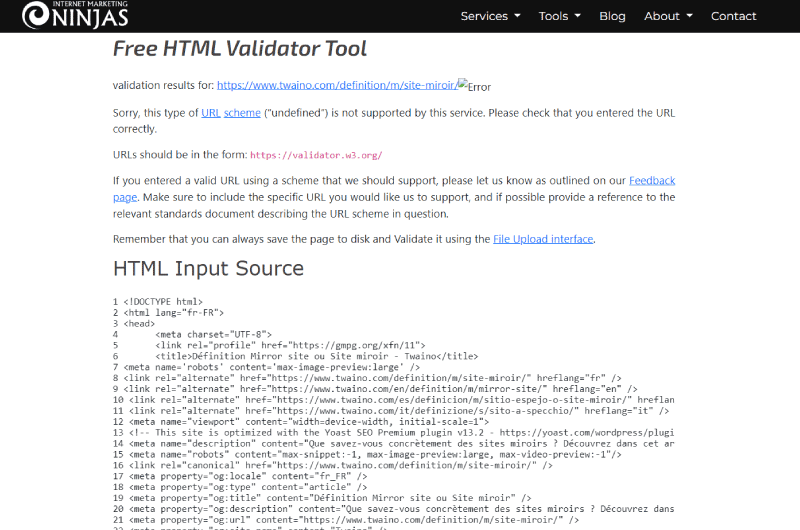Follow the scheme link in the error message
The image size is (800, 530).
point(242,113)
